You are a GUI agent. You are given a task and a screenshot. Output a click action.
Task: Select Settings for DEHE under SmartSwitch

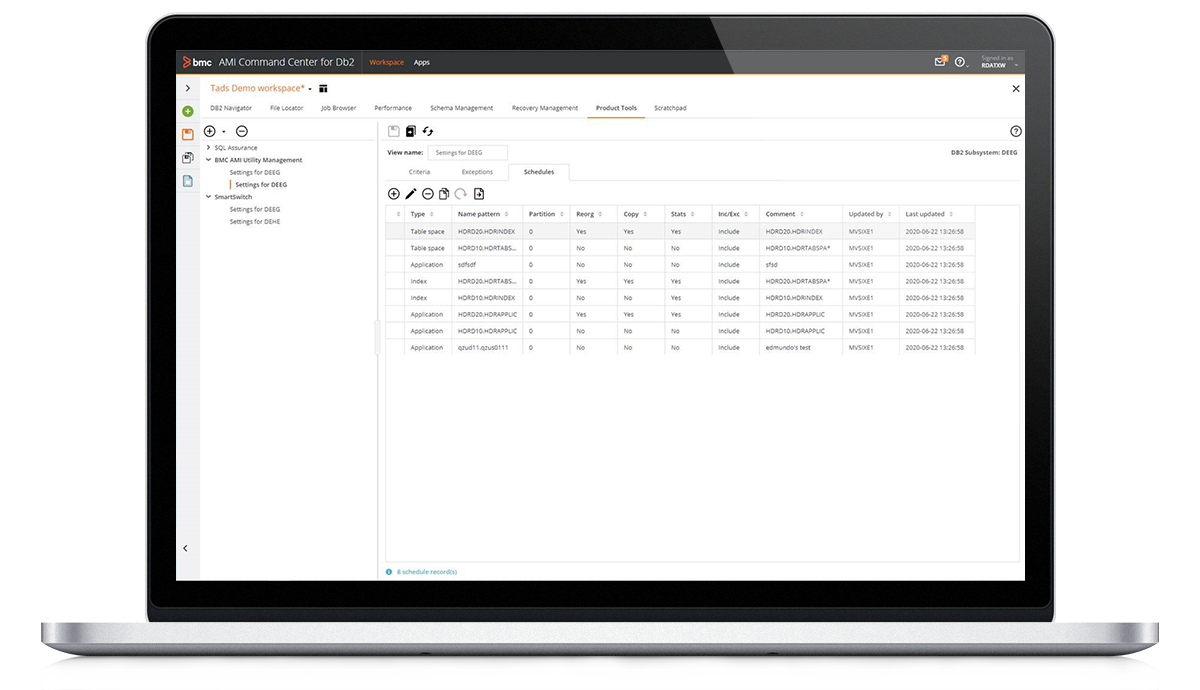click(x=254, y=221)
